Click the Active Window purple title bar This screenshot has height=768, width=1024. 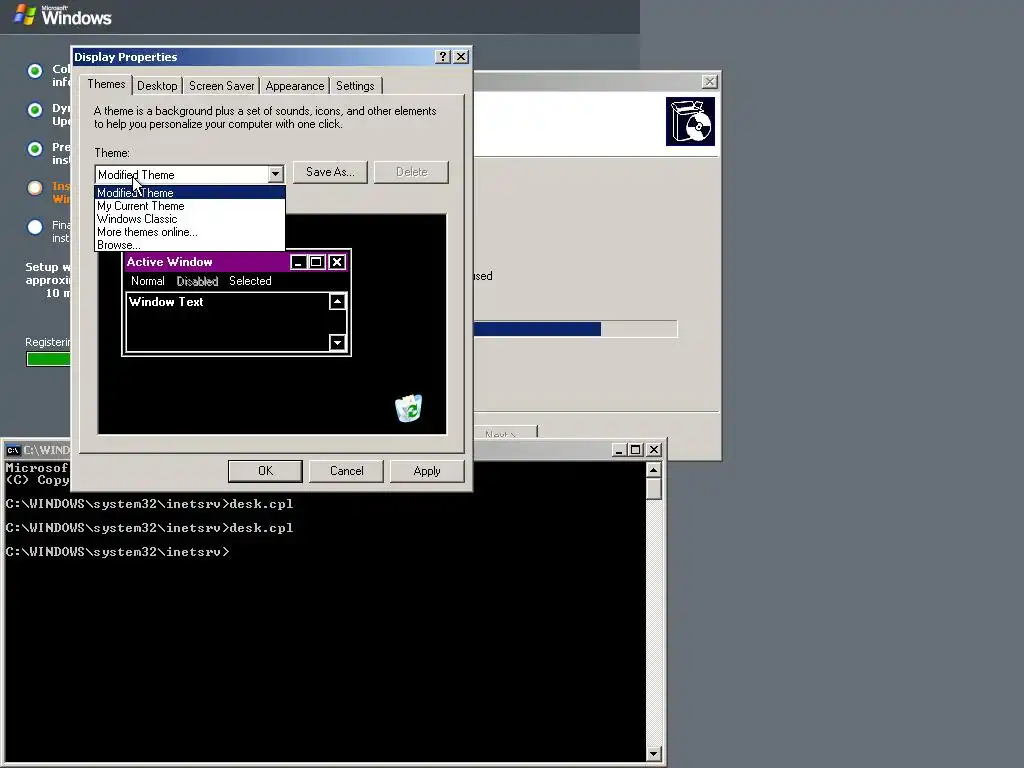pyautogui.click(x=207, y=262)
